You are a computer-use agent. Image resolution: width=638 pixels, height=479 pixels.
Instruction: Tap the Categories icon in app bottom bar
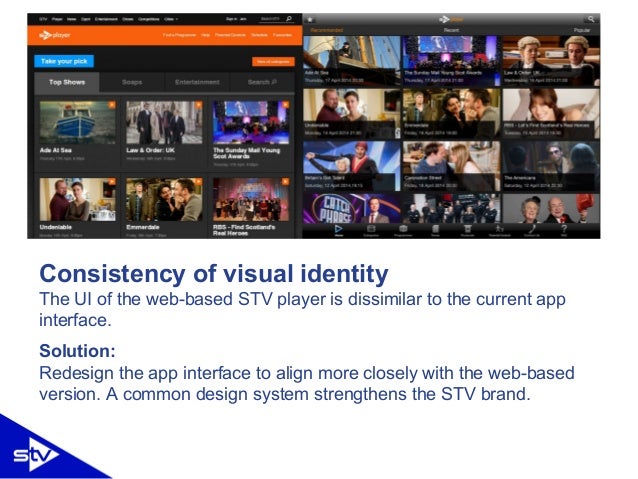(371, 230)
